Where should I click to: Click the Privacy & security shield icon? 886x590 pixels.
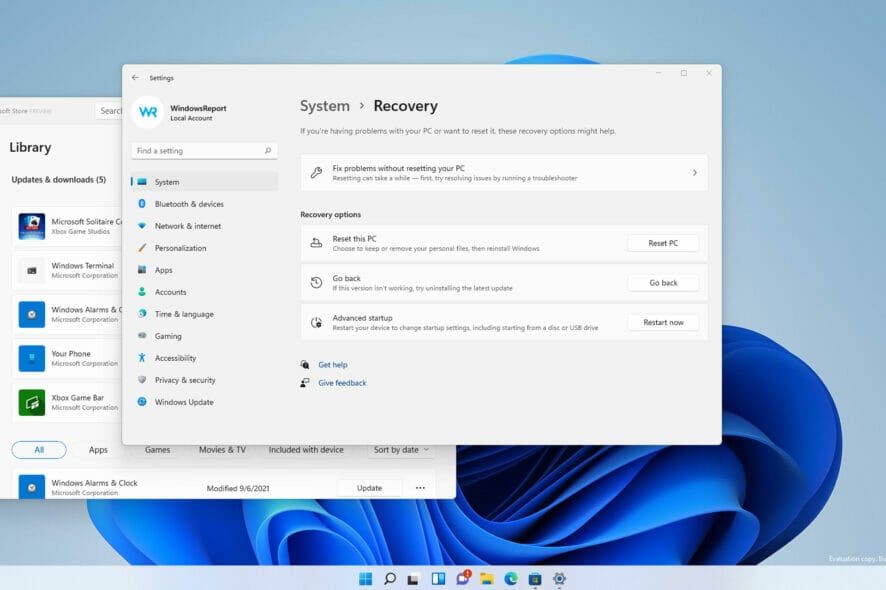pyautogui.click(x=142, y=380)
